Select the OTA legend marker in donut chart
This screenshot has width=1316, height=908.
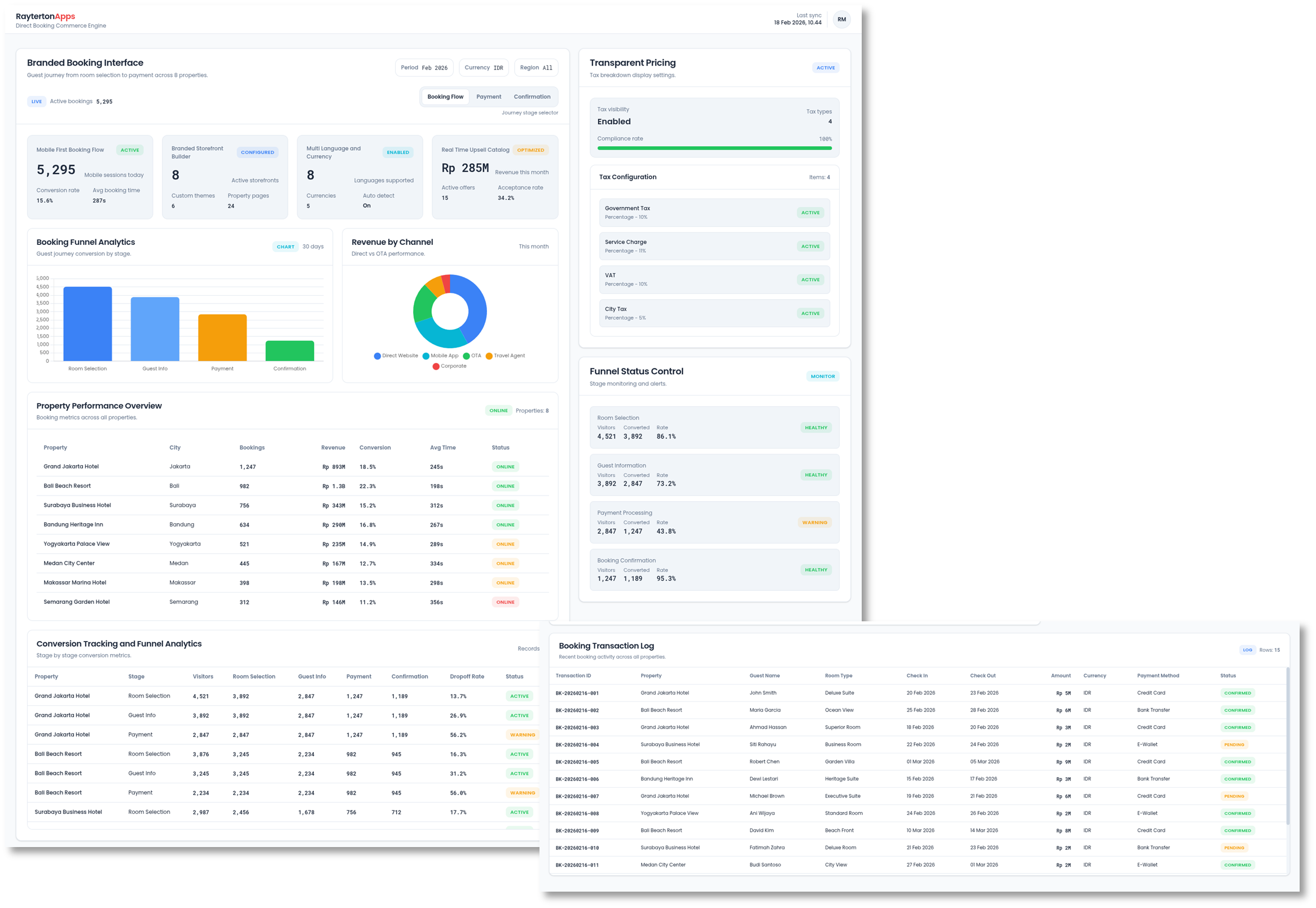point(468,356)
